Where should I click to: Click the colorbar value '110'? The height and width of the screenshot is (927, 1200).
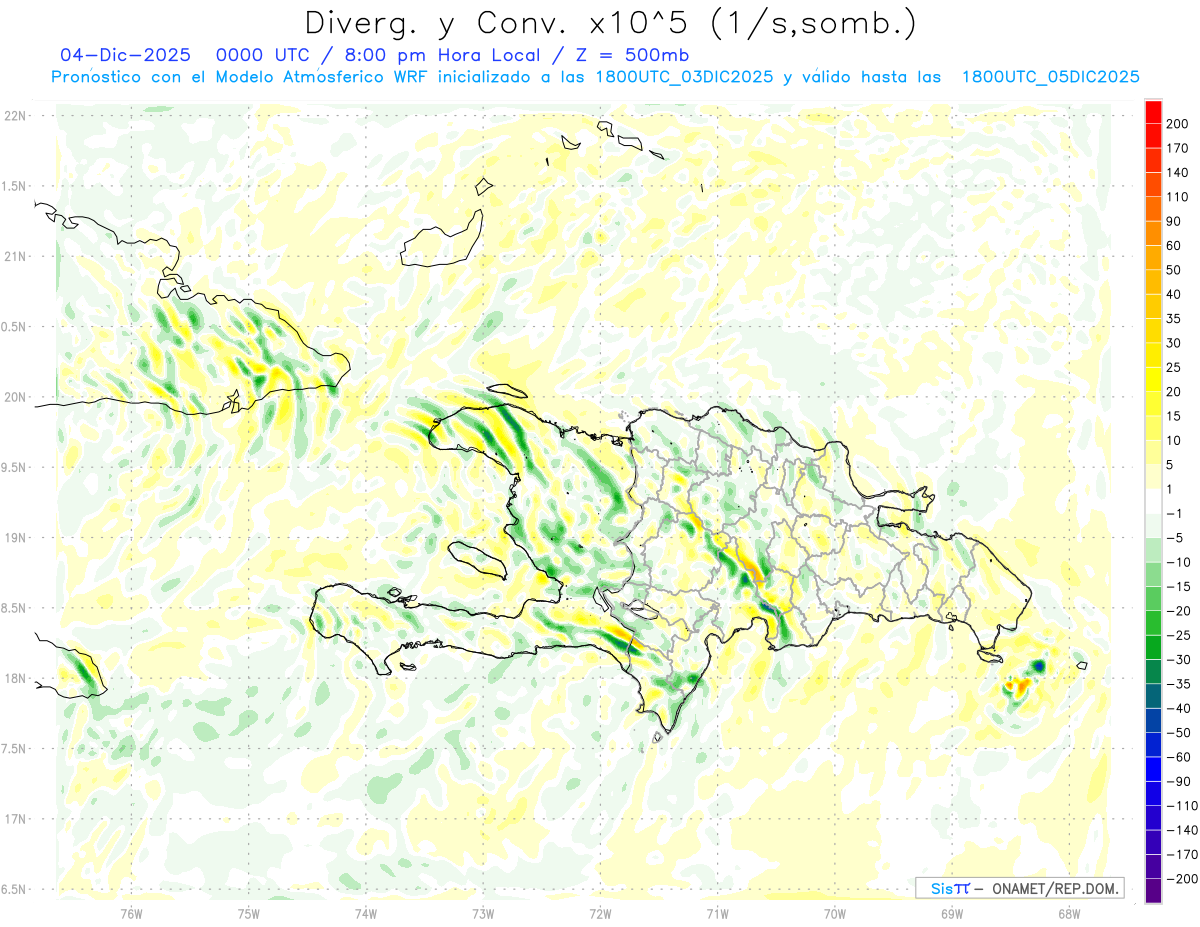coord(1177,197)
